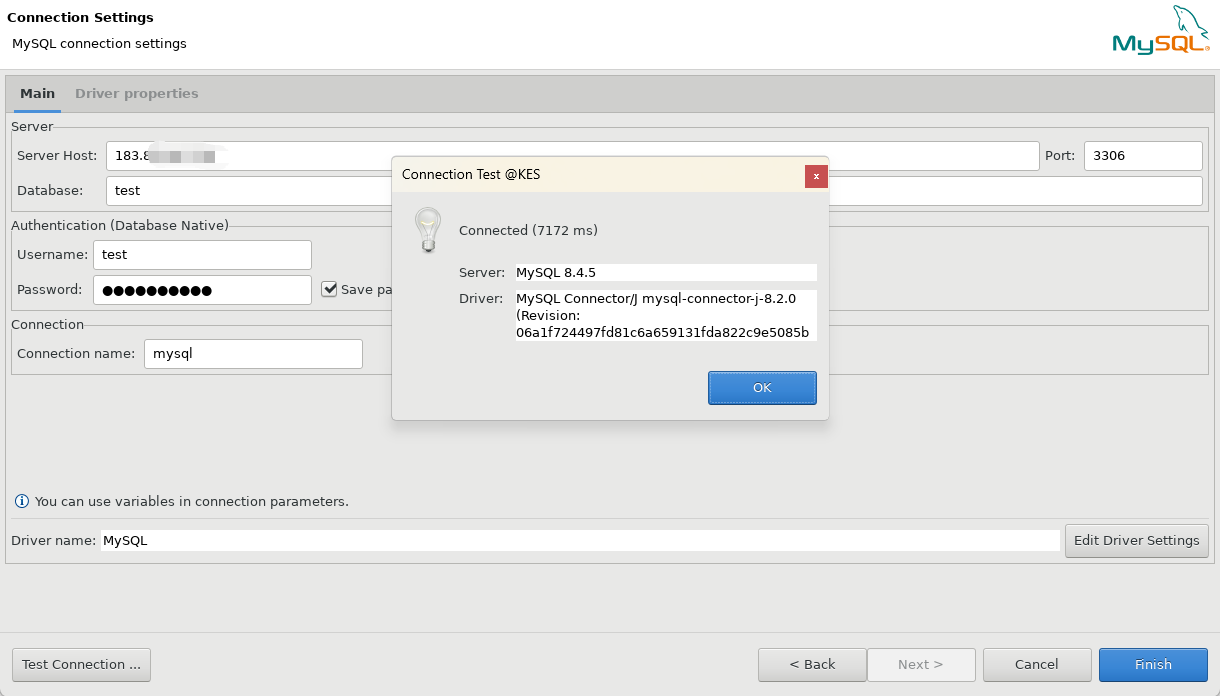The image size is (1220, 696).
Task: Go to the previous step with Back
Action: (x=812, y=664)
